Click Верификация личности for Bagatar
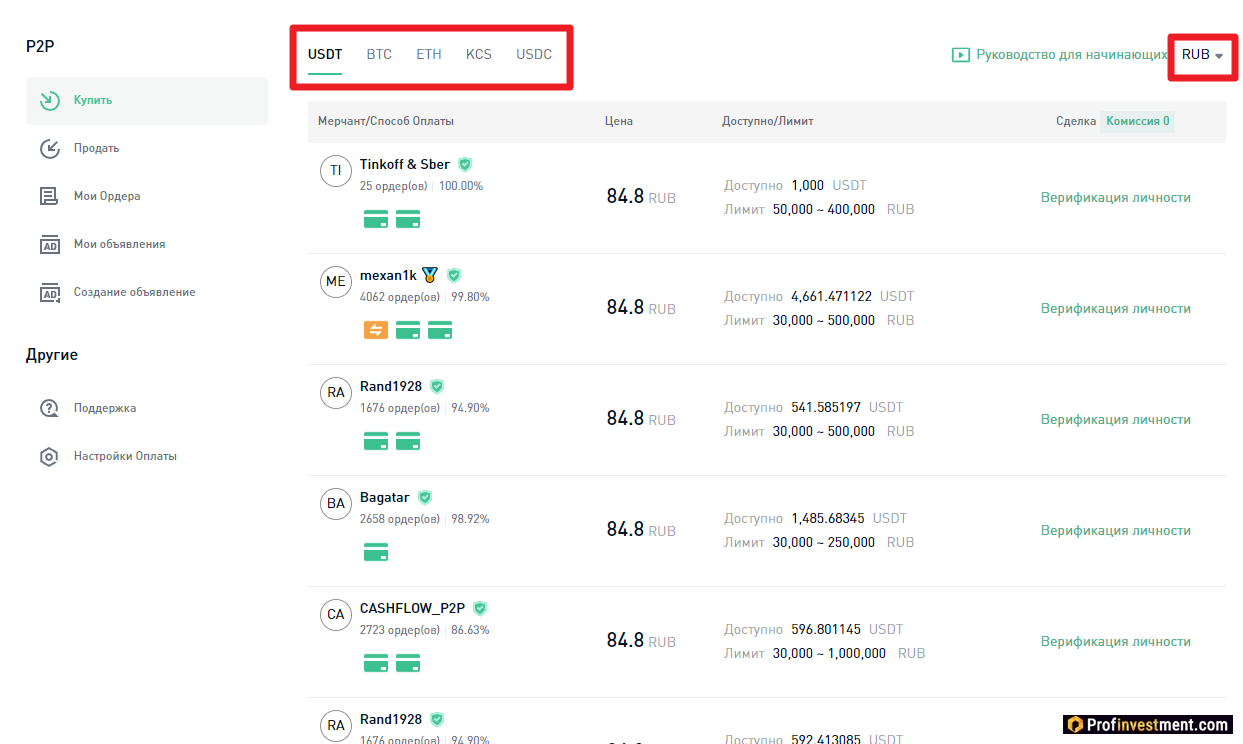1243x744 pixels. (x=1116, y=530)
